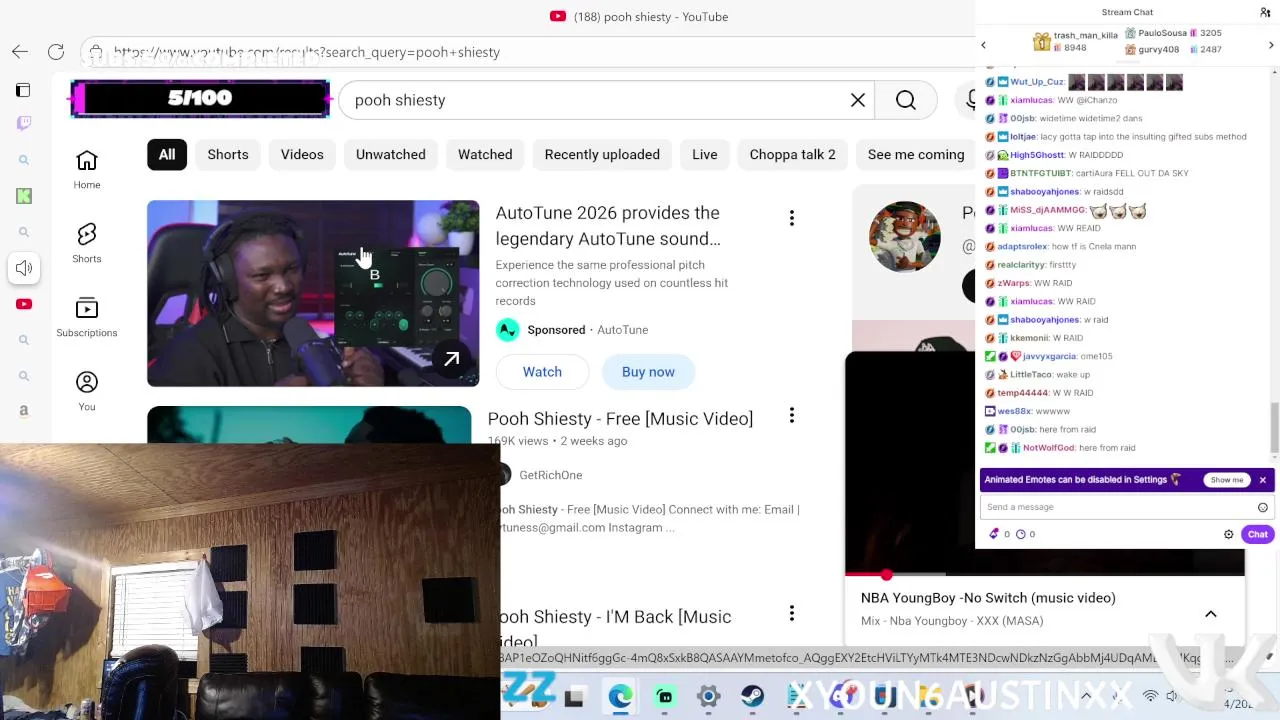Open the AutoTune ad thumbnail
The width and height of the screenshot is (1280, 720).
(313, 293)
